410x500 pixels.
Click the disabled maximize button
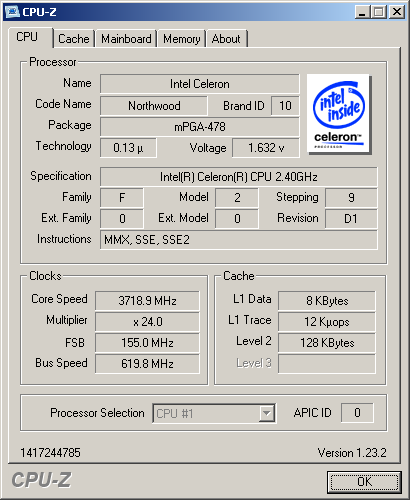tap(379, 12)
